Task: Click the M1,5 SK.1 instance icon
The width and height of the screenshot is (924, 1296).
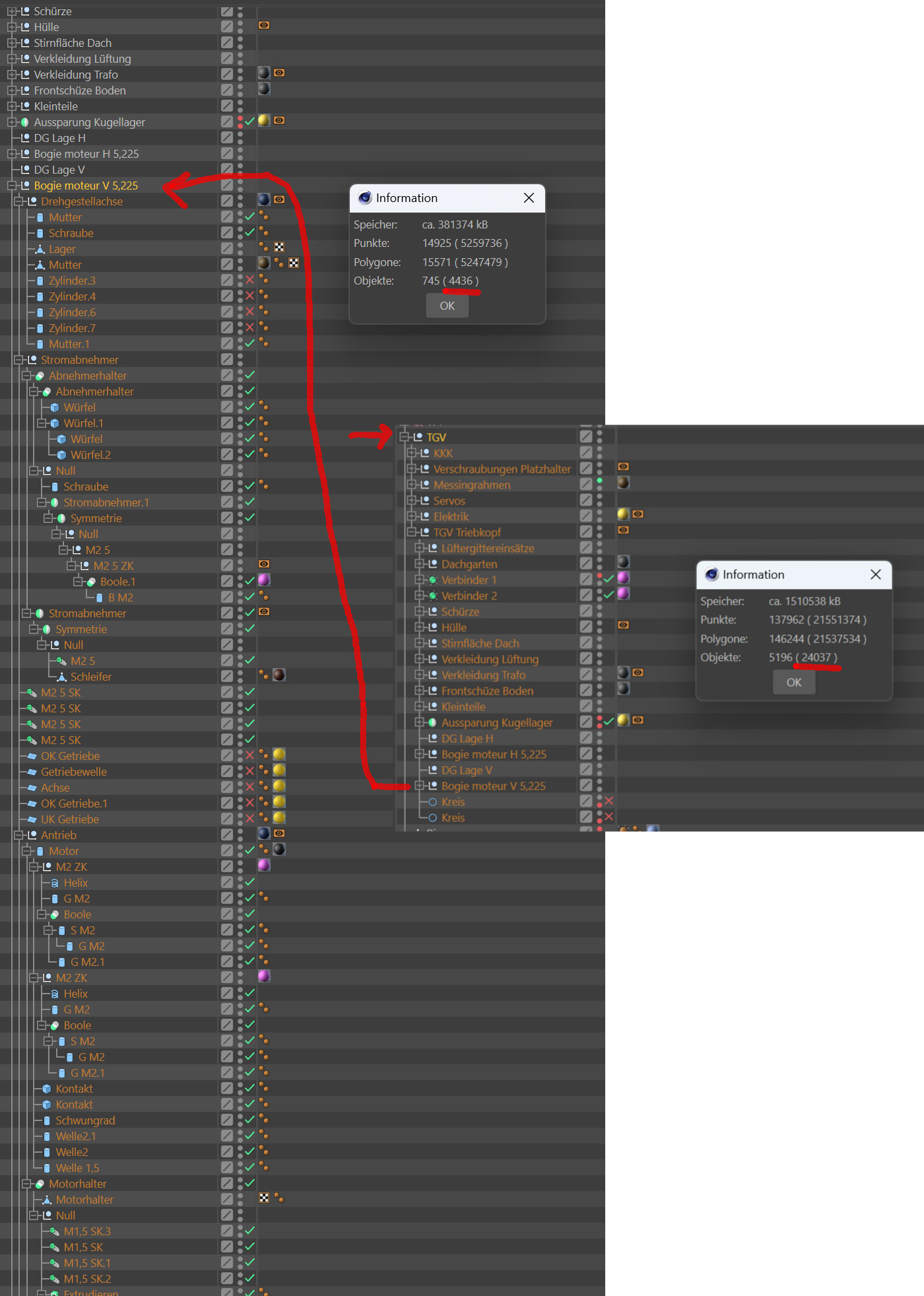Action: click(55, 1263)
